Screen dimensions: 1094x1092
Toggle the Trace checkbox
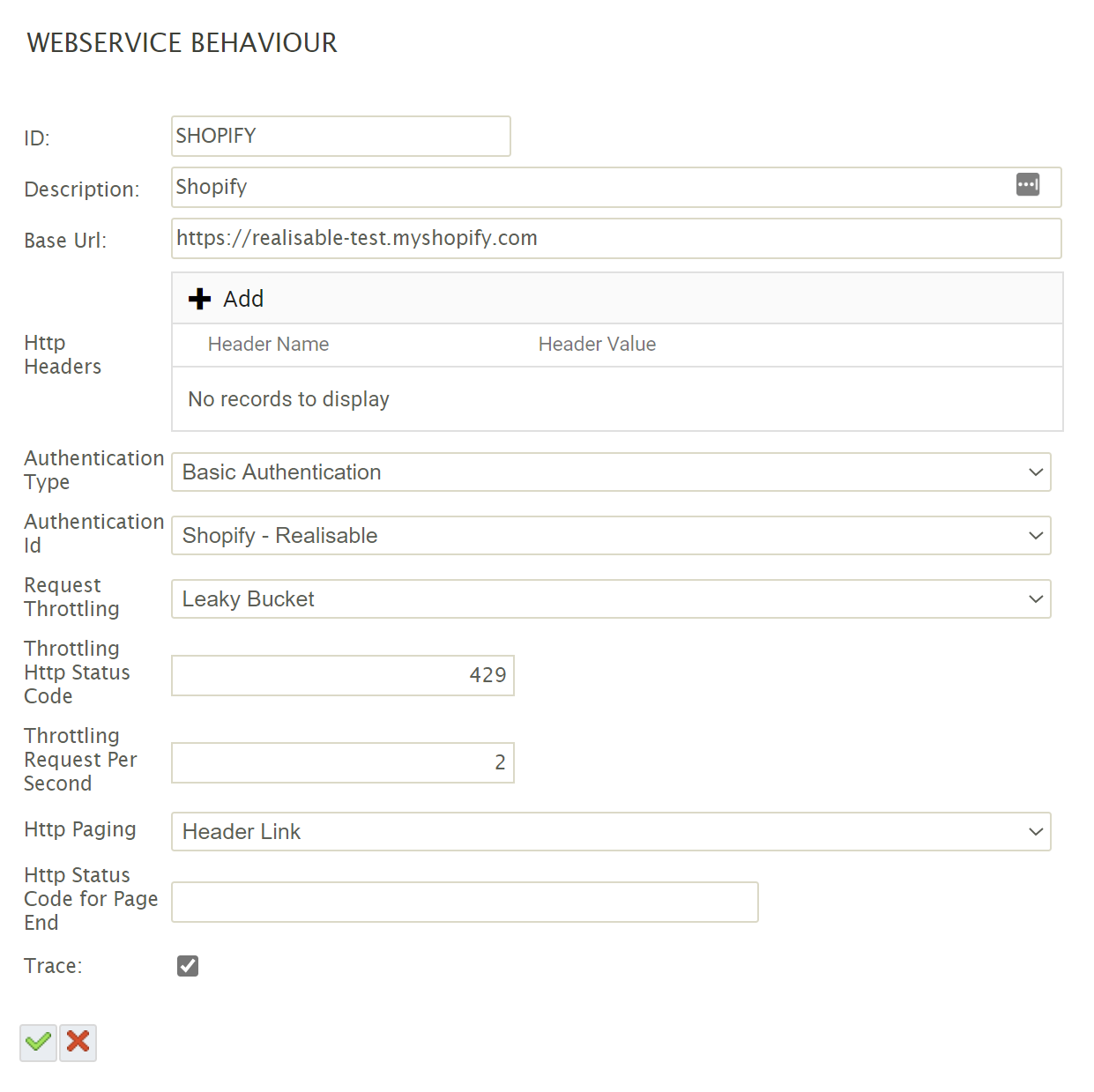(188, 966)
